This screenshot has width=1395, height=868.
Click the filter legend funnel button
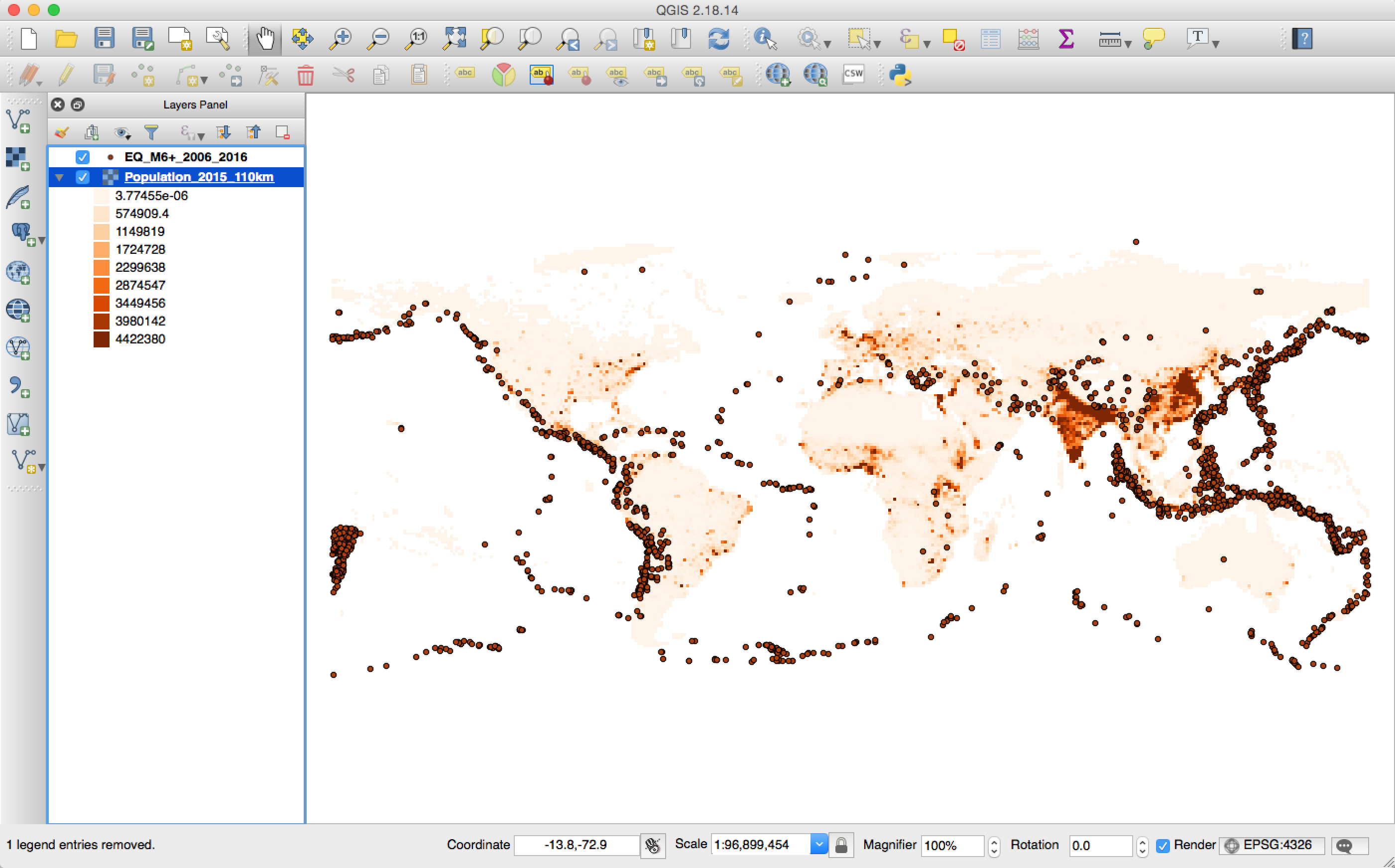coord(151,132)
